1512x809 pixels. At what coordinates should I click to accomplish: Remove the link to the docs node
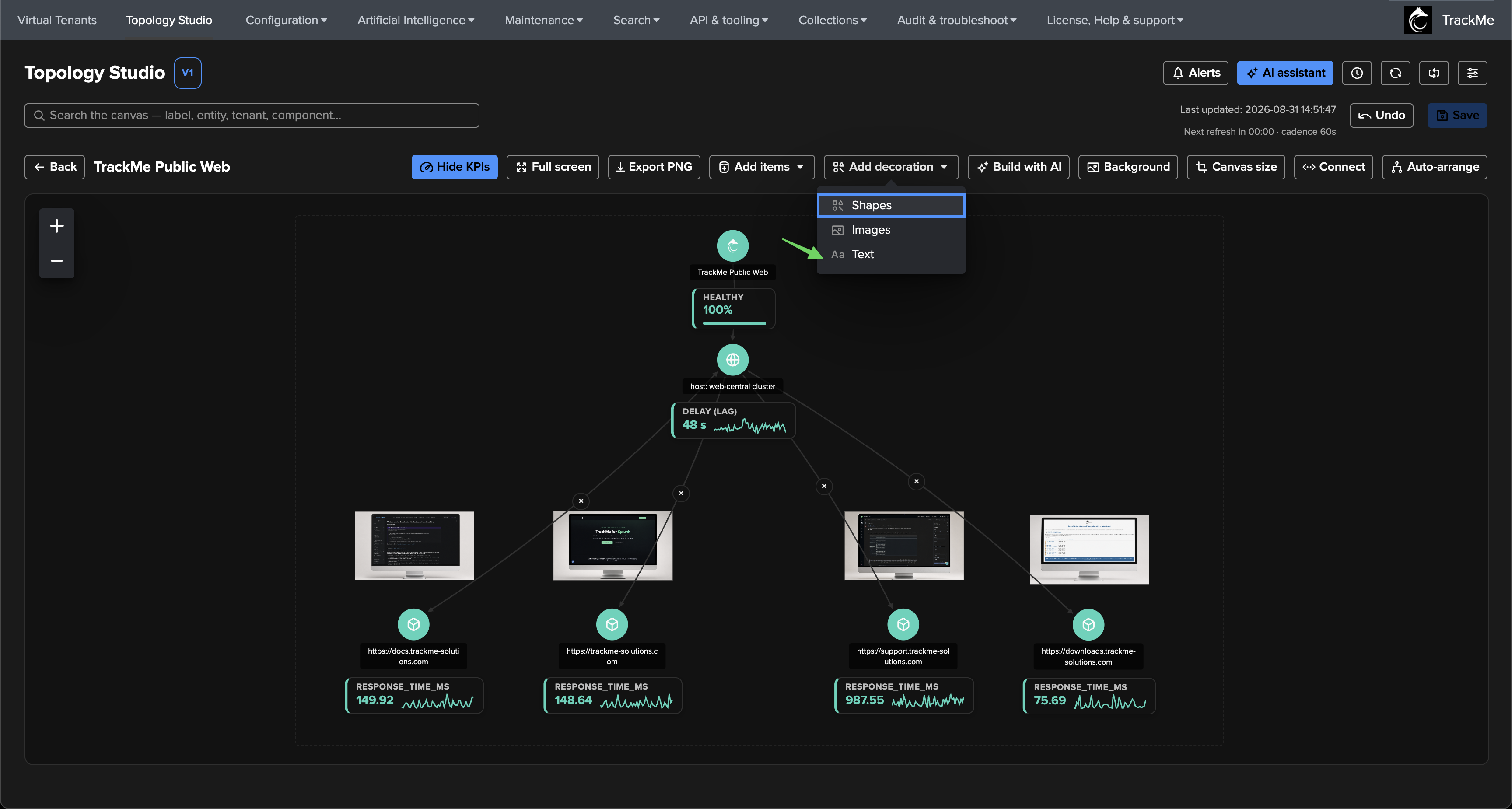pyautogui.click(x=581, y=501)
